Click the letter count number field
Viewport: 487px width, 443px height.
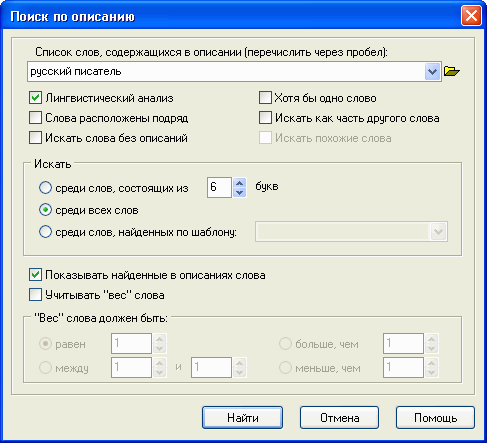tap(219, 187)
